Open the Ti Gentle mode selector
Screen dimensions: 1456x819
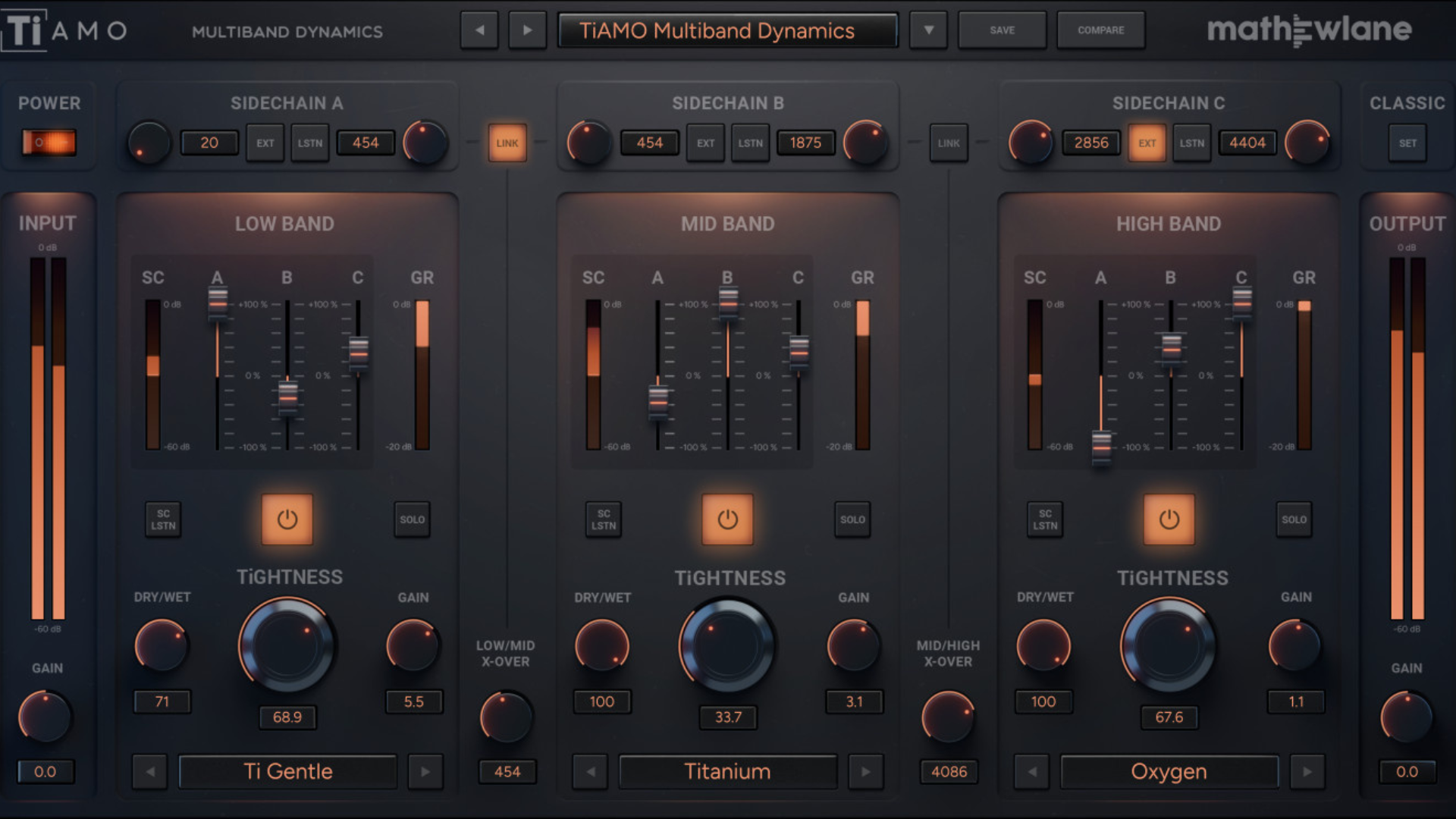coord(288,772)
